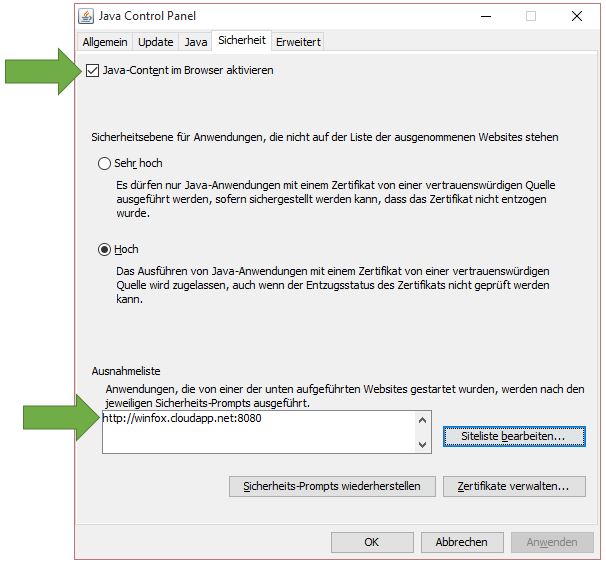The image size is (606, 564).
Task: Select the Sehr hoch security level
Action: [104, 163]
